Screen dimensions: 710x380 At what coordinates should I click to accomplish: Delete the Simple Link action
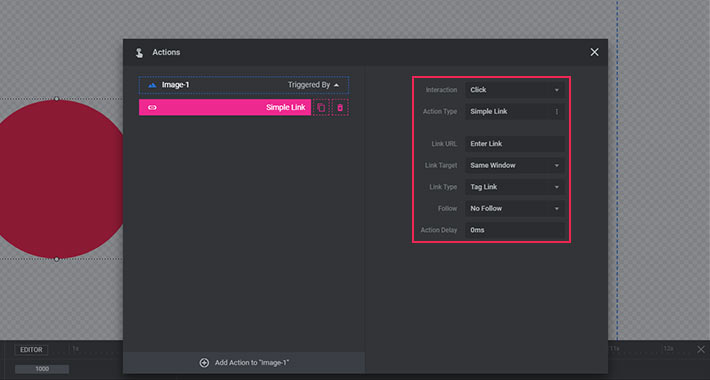pos(340,107)
